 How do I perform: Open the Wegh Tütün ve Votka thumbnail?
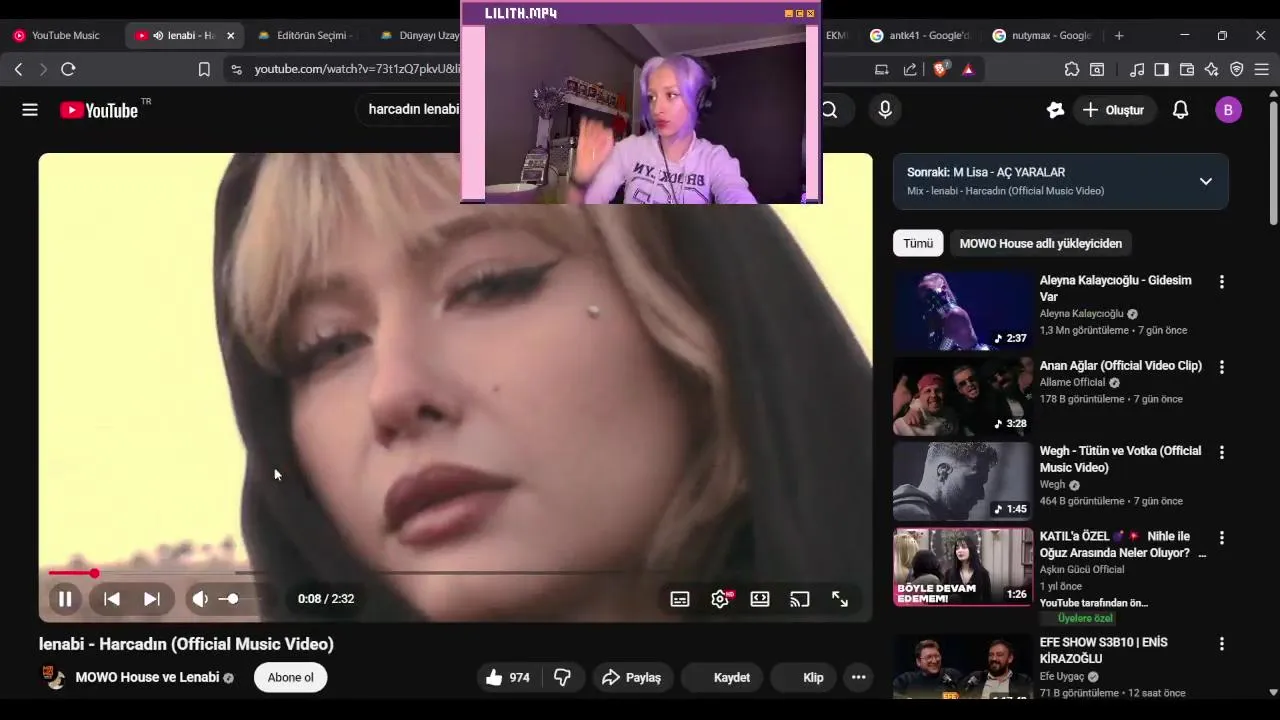[x=963, y=481]
